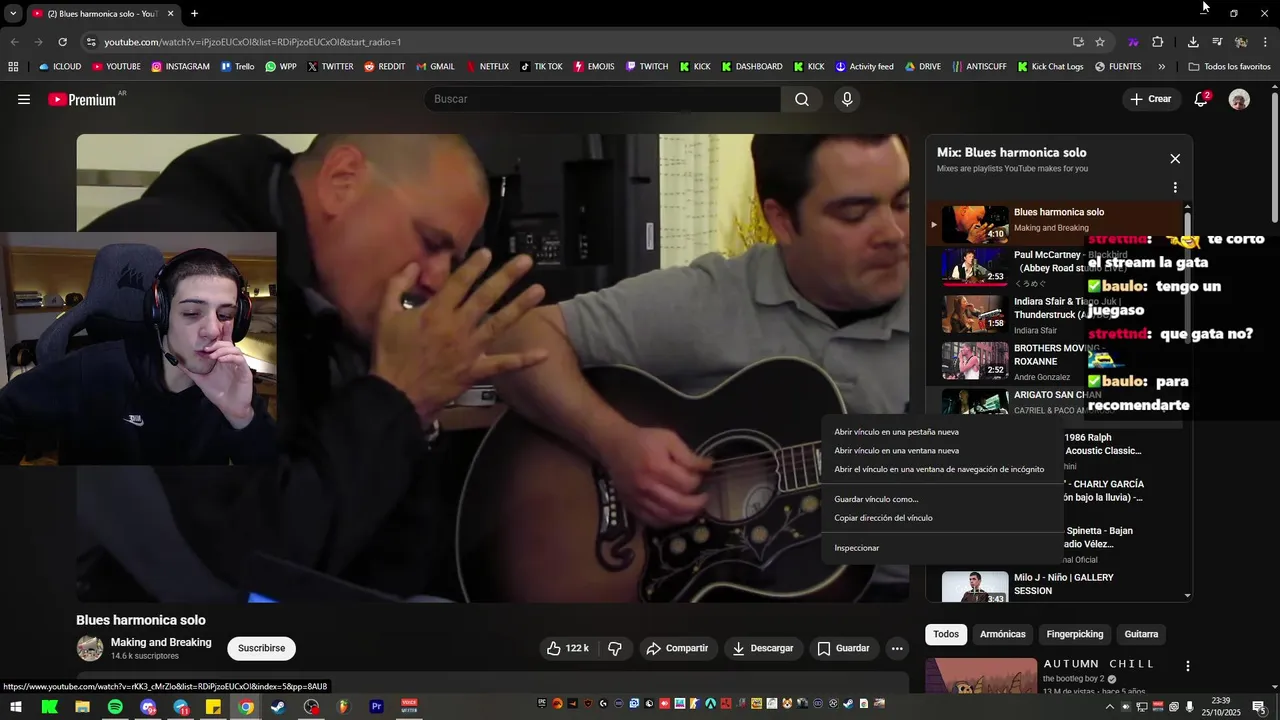This screenshot has height=720, width=1280.
Task: Open AUTUMN CHILL recommended video thumbnail
Action: pyautogui.click(x=981, y=676)
